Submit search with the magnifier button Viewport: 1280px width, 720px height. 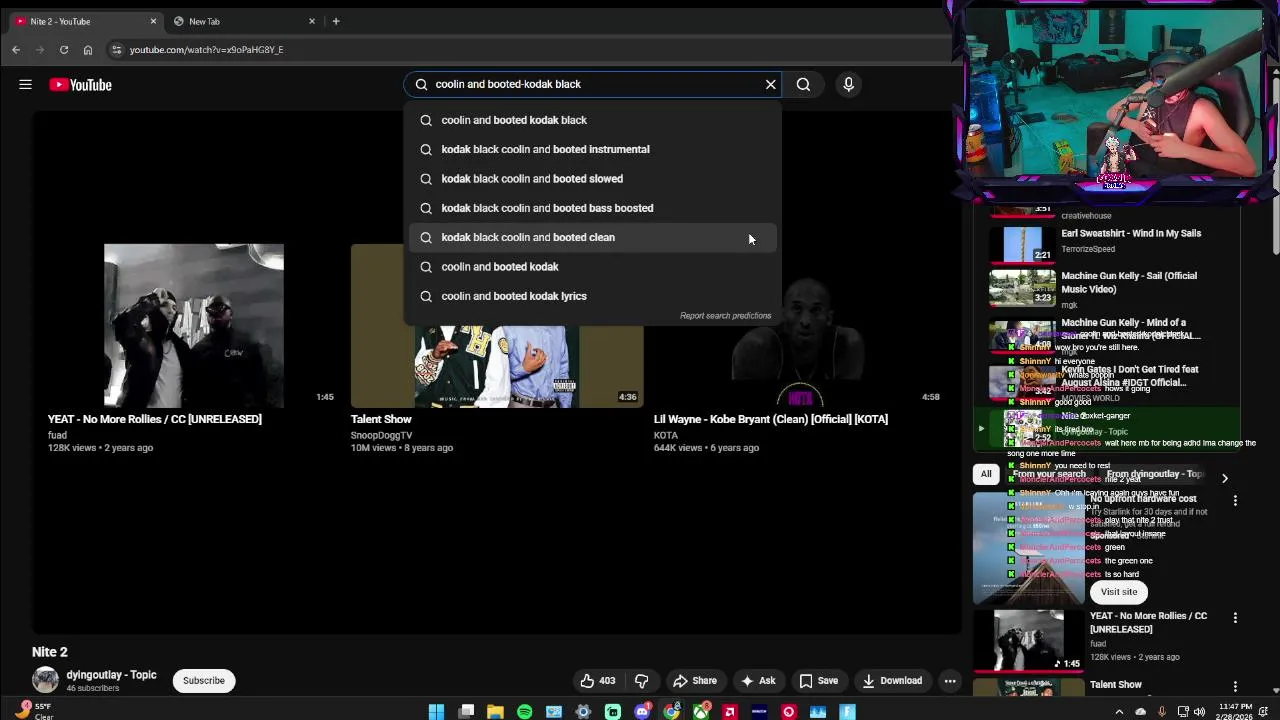tap(803, 85)
